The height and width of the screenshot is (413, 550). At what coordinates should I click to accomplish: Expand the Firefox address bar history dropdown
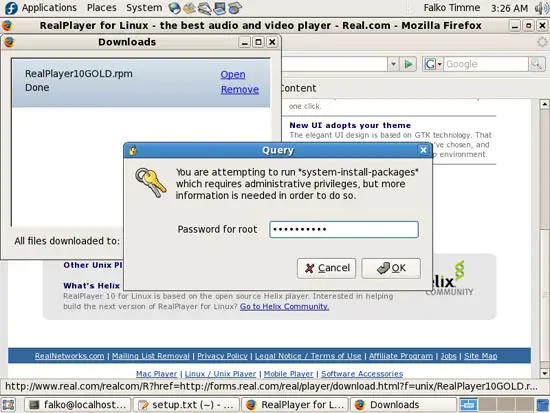[393, 64]
